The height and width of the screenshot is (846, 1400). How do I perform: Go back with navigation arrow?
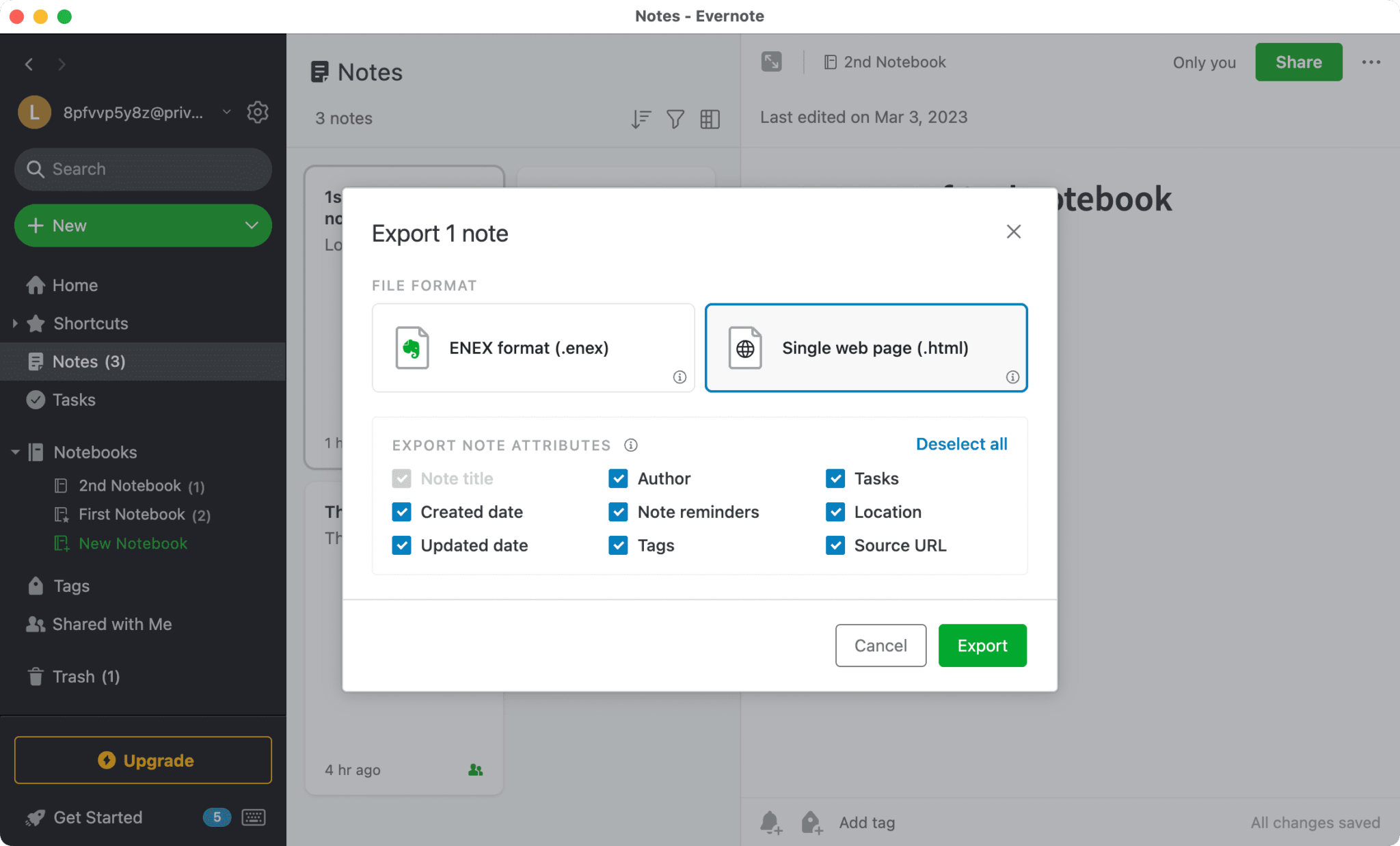tap(29, 64)
